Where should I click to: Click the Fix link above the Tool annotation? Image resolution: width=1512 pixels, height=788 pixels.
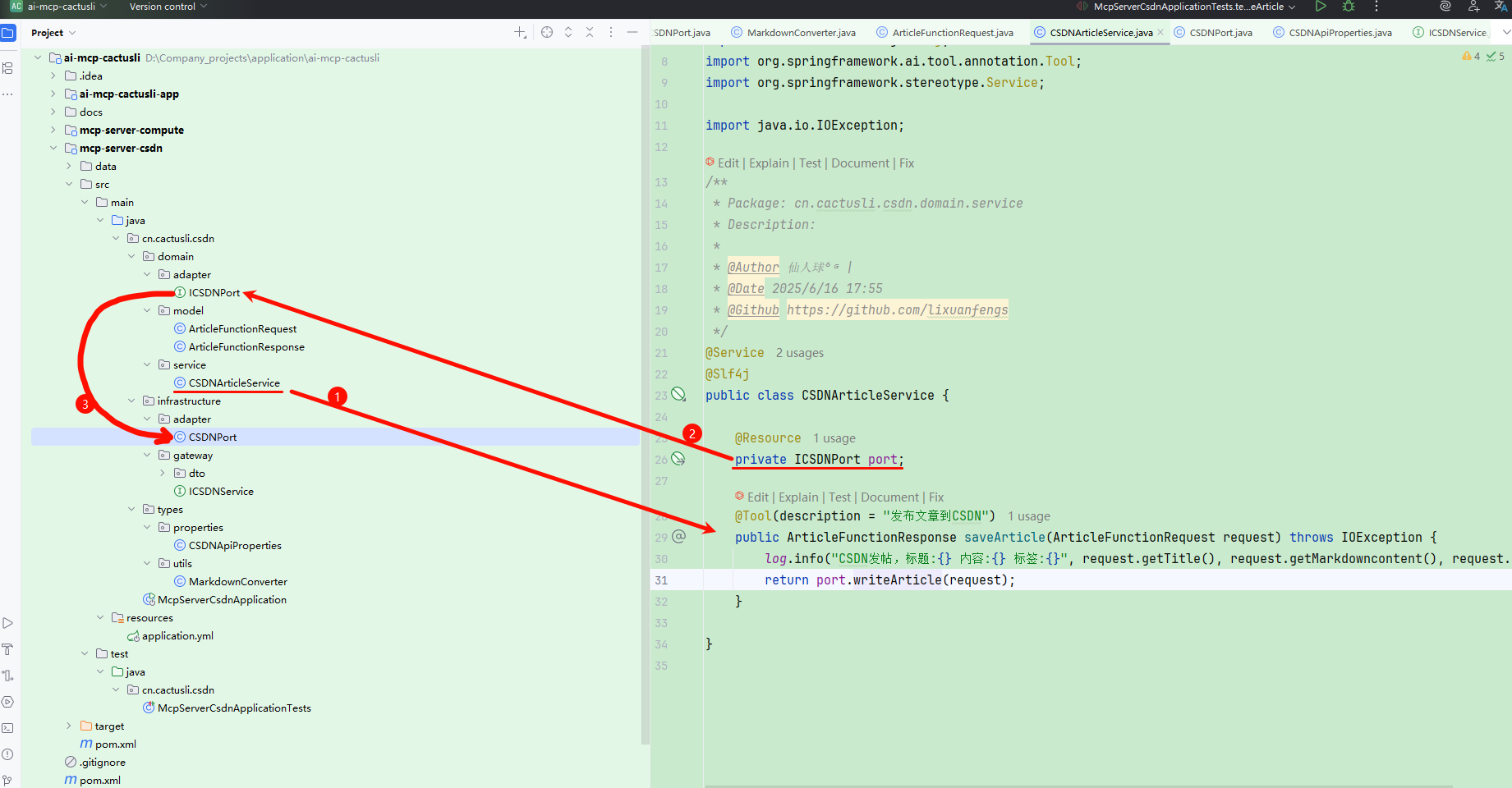[x=936, y=497]
